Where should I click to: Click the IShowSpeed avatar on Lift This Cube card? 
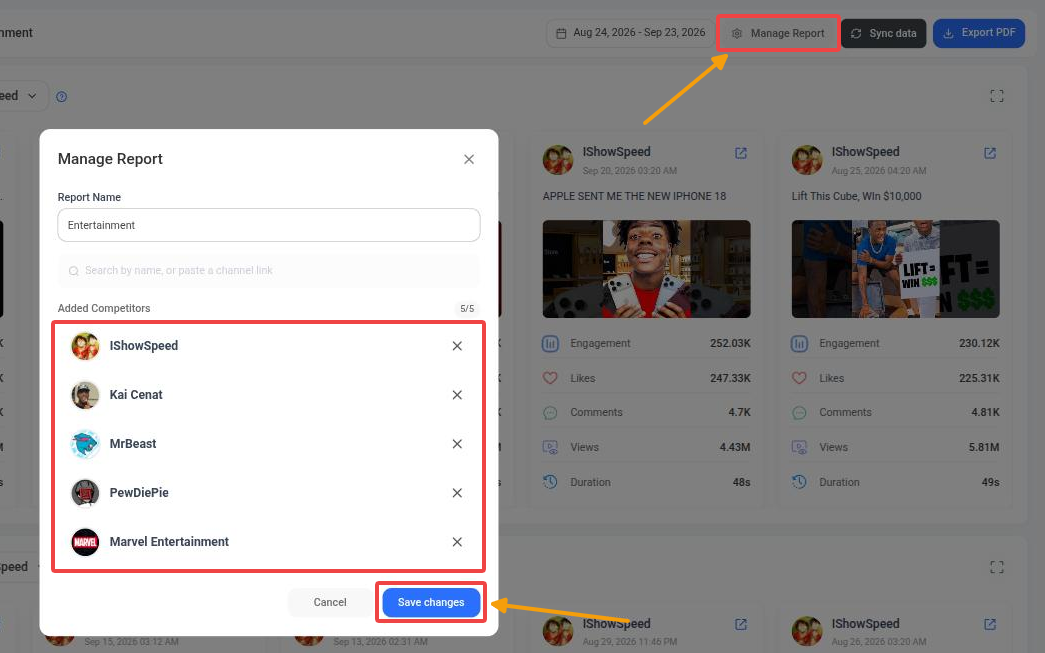[x=807, y=161]
